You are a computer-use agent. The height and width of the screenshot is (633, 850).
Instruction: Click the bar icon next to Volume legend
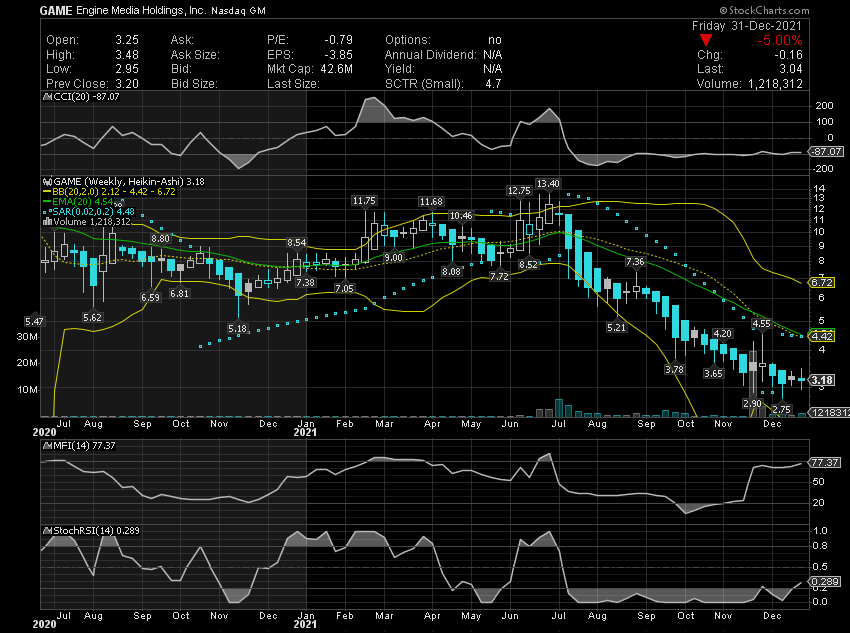click(x=48, y=222)
